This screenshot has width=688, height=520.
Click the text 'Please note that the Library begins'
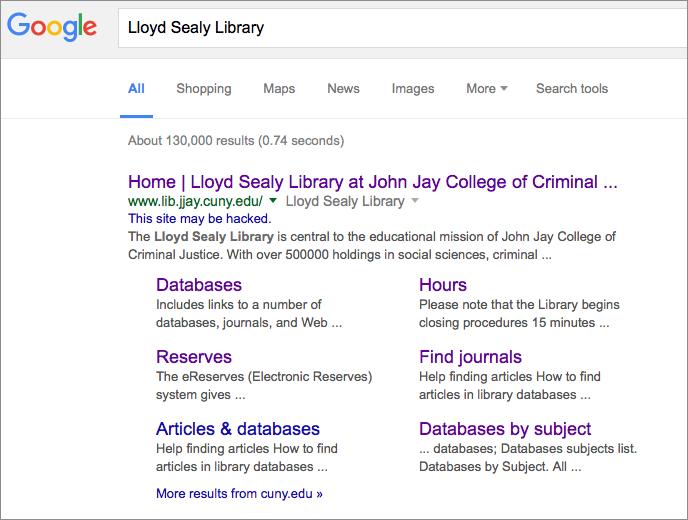click(519, 305)
